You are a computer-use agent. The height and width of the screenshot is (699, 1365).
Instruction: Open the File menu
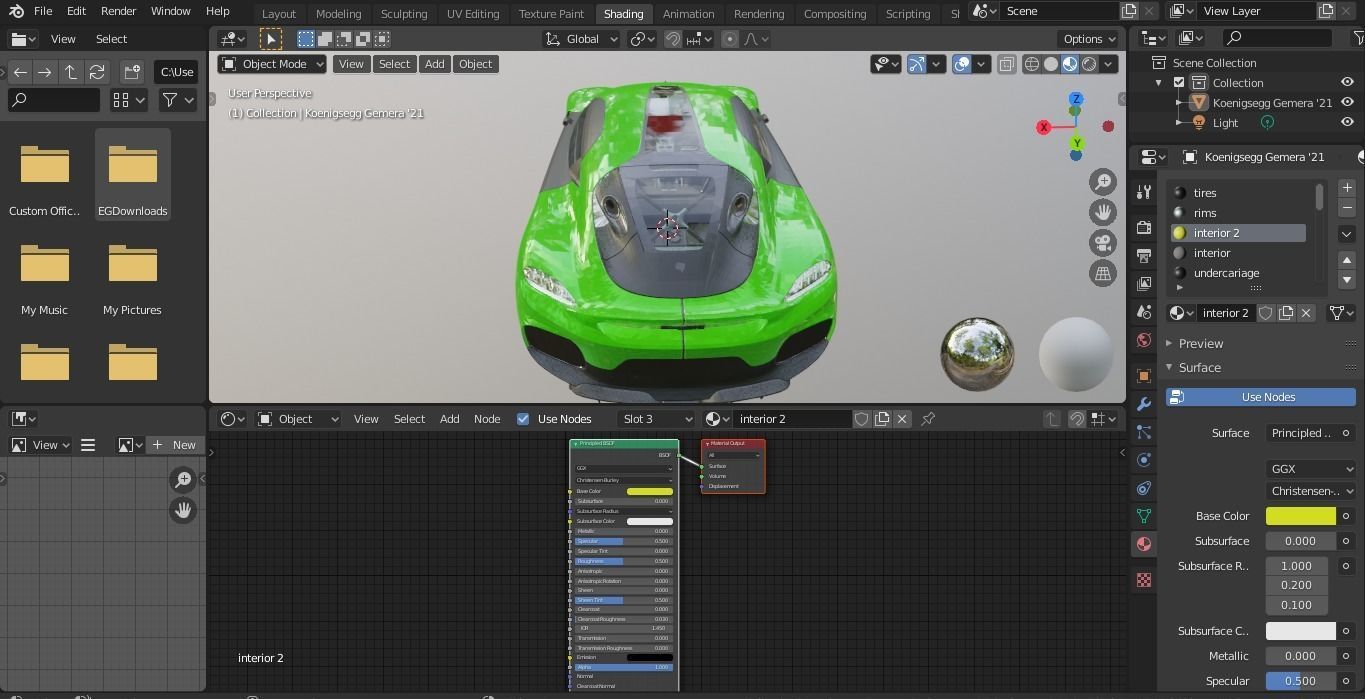click(43, 11)
